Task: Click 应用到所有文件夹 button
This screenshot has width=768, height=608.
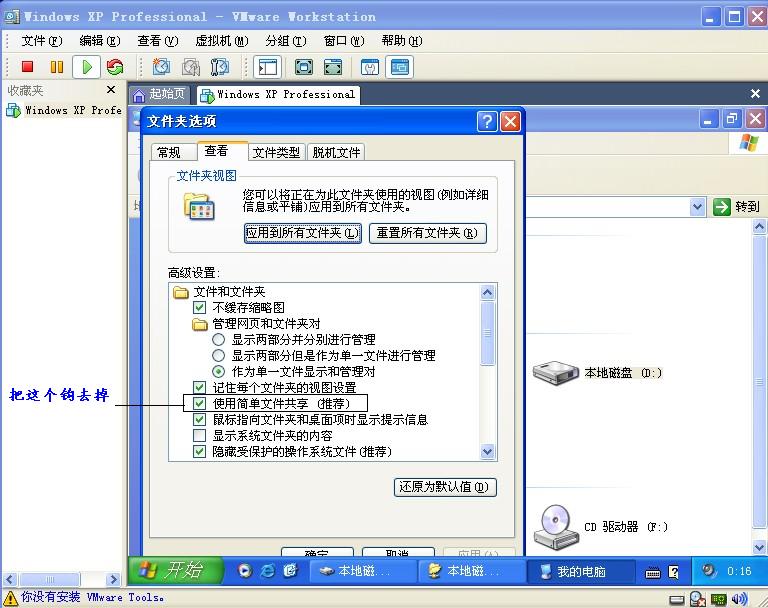Action: point(302,233)
